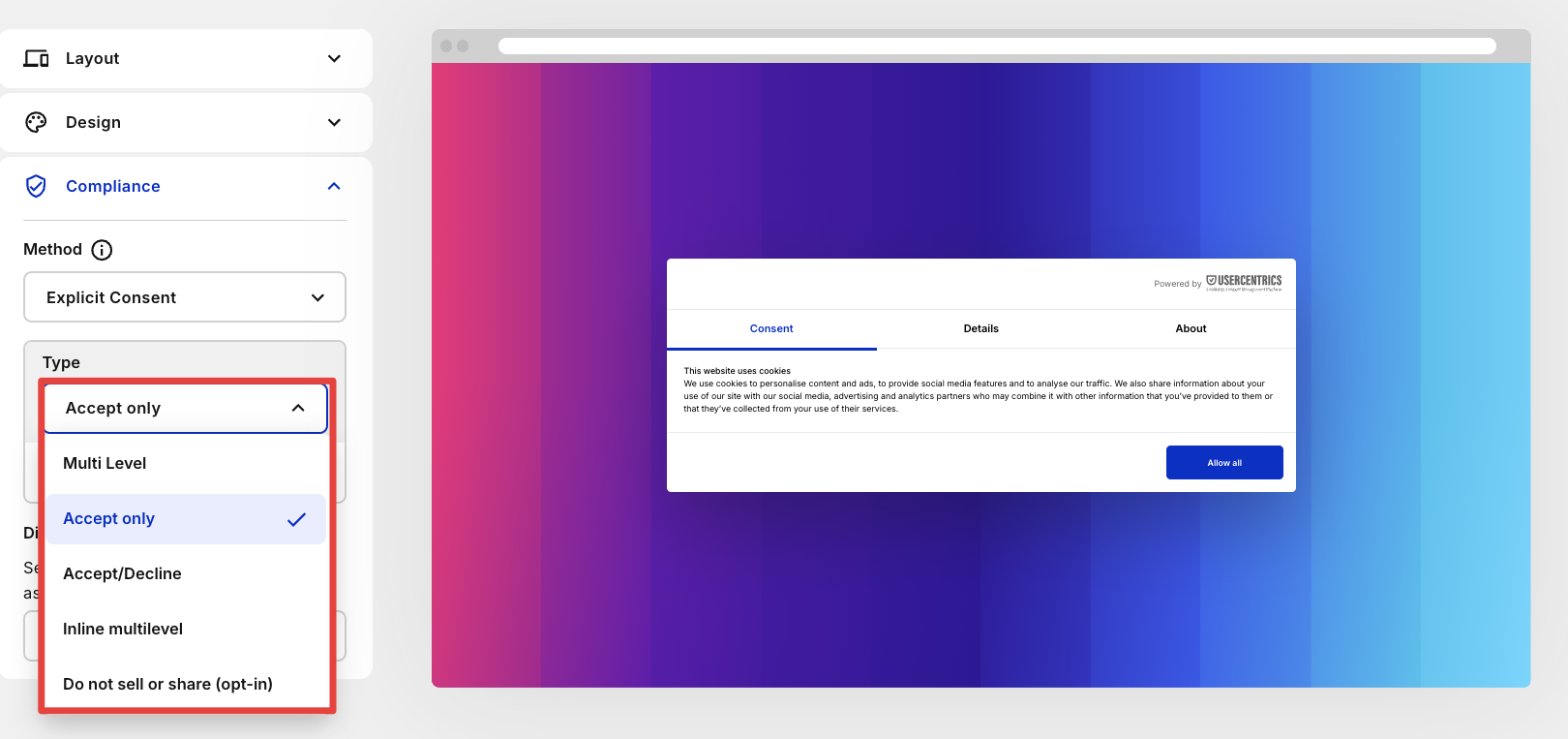This screenshot has width=1568, height=739.
Task: Click the preview browser address bar
Action: coord(996,46)
